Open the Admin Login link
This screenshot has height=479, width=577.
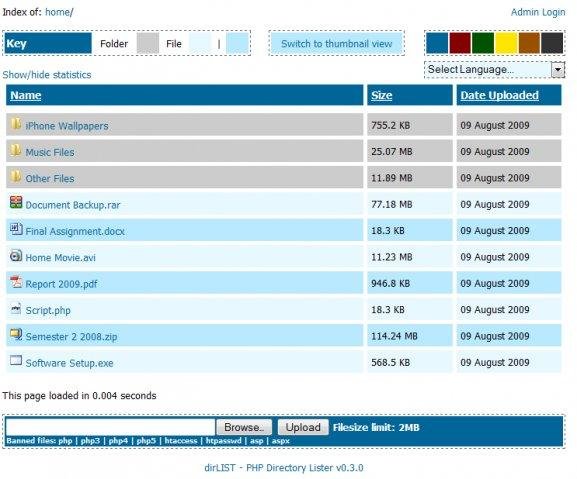(x=538, y=12)
